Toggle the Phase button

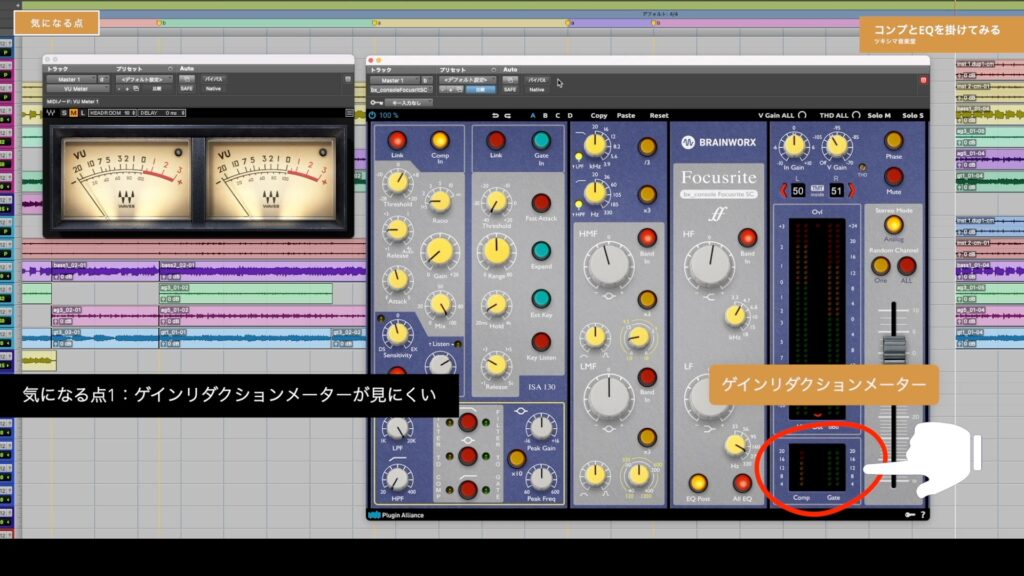pos(893,140)
